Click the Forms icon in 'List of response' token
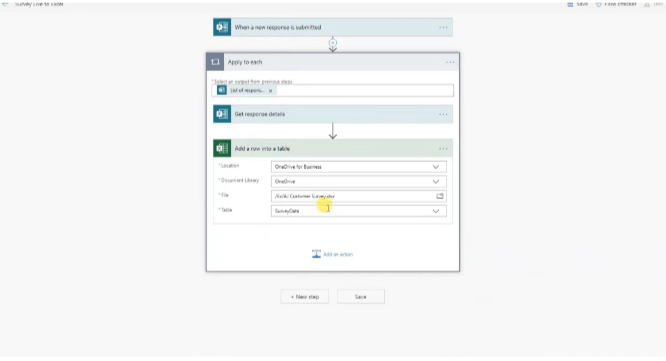Viewport: 666px width, 361px height. pos(222,90)
